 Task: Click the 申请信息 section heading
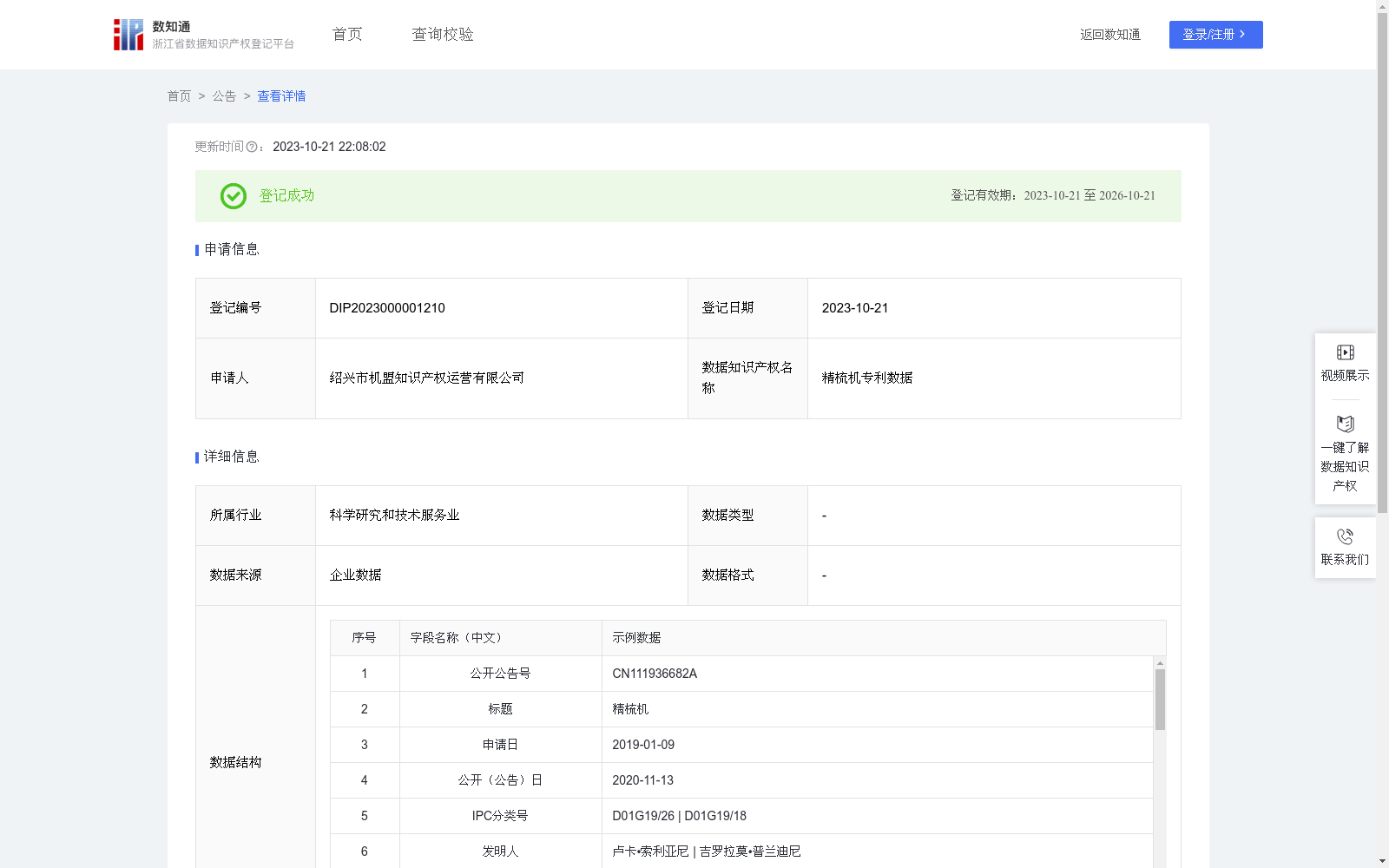(231, 250)
